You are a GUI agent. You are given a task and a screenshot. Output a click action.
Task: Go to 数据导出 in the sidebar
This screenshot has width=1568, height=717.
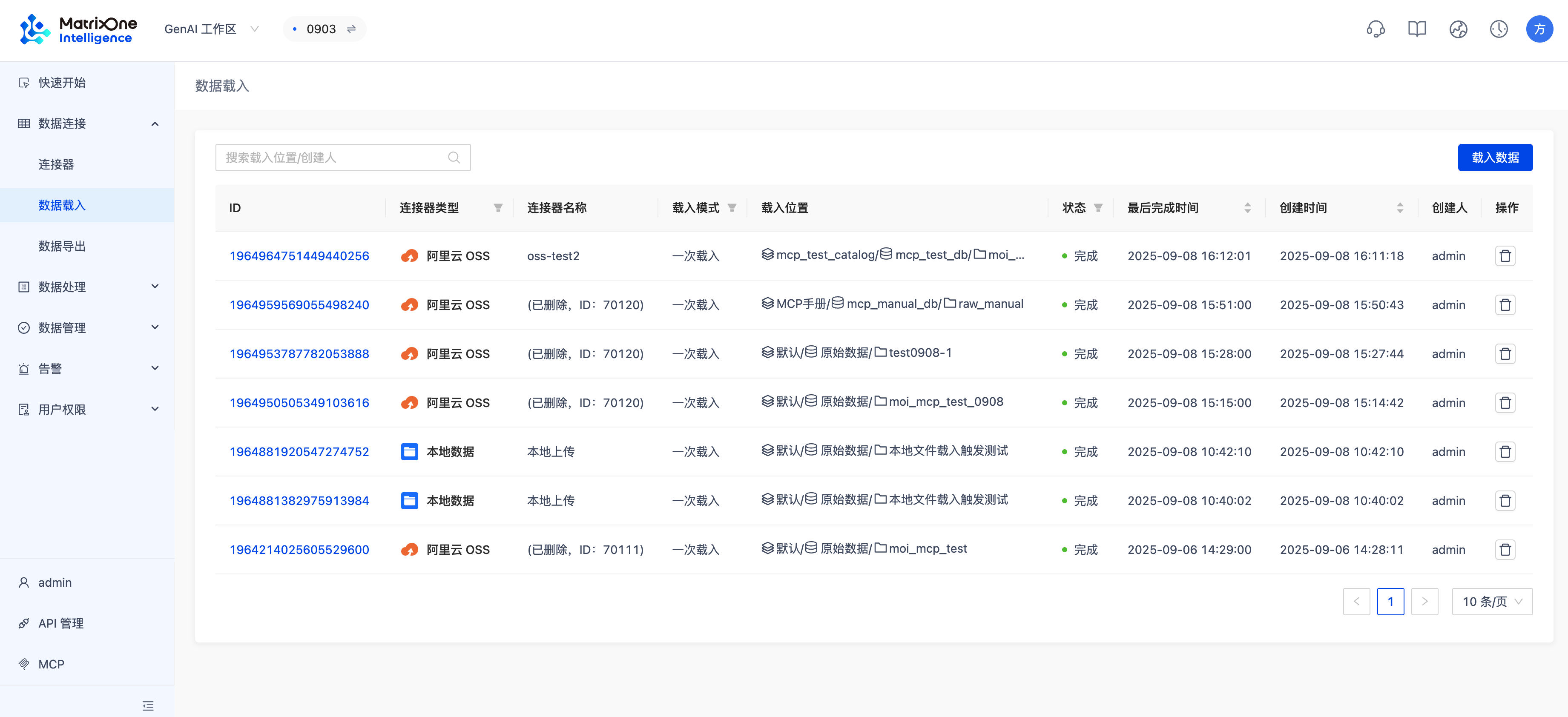[x=61, y=246]
